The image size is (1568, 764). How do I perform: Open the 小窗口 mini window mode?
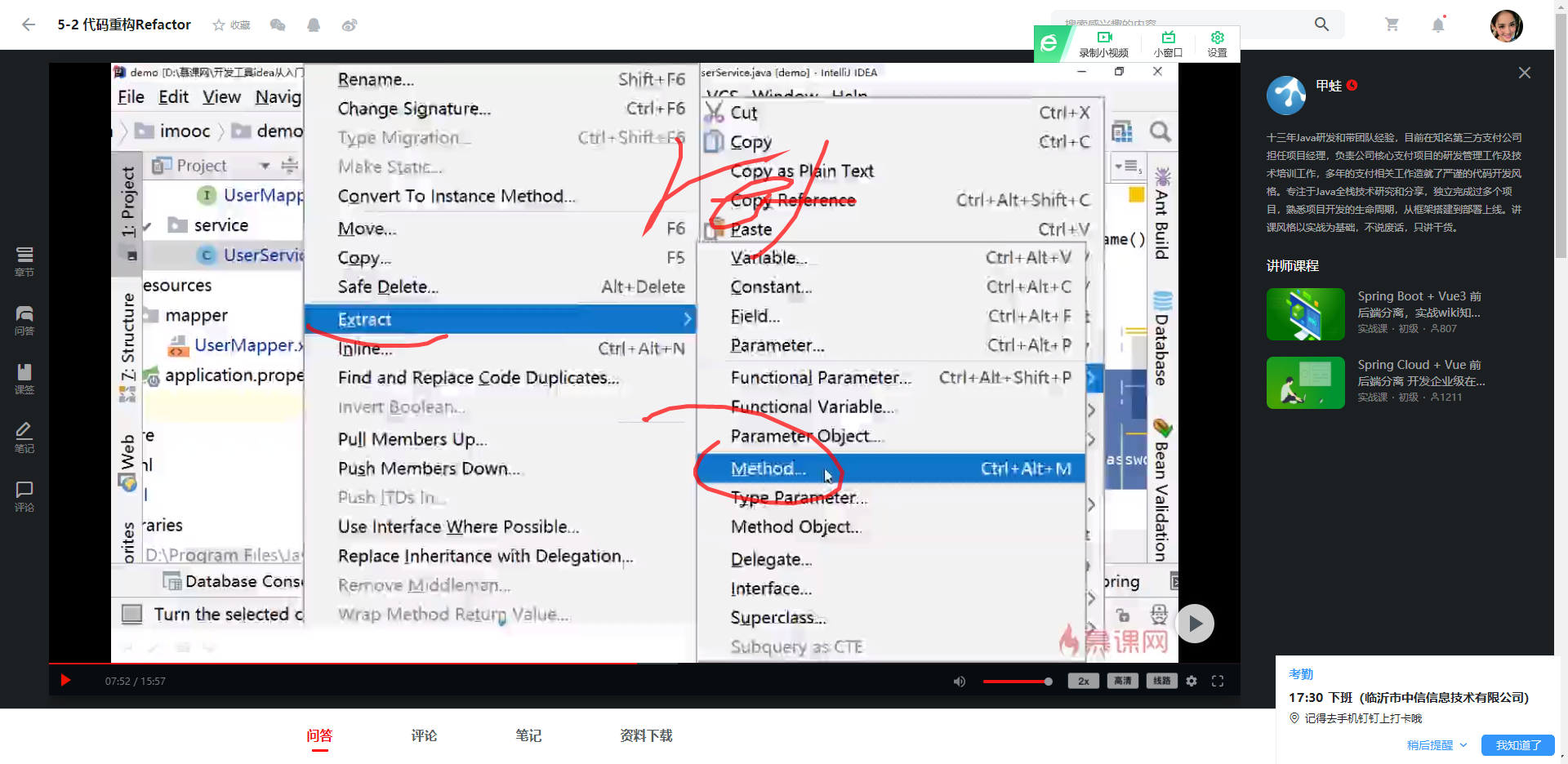1168,44
